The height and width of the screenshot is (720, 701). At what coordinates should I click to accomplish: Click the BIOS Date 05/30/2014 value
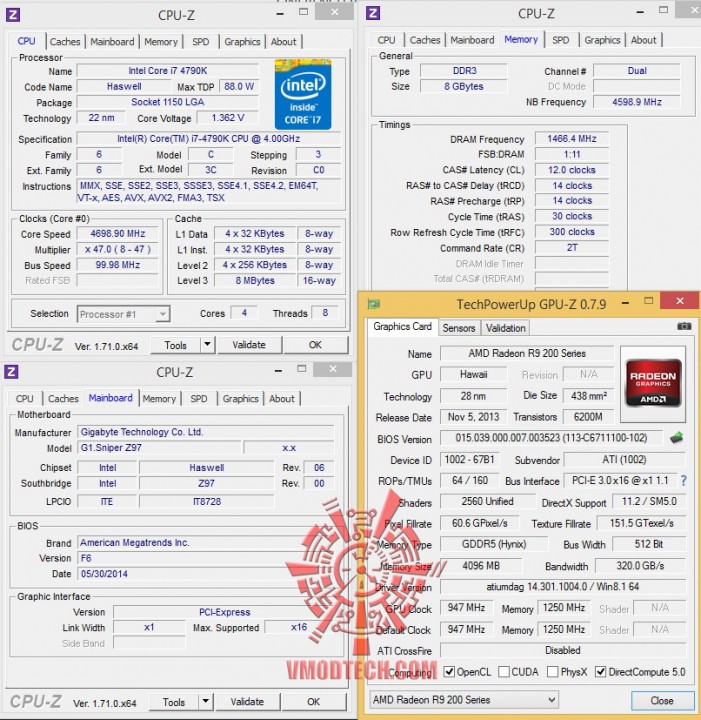pos(104,574)
